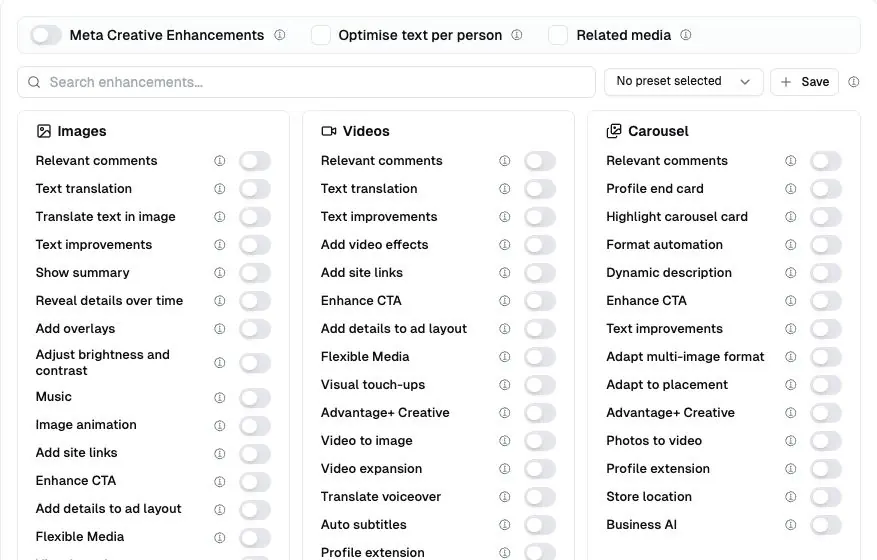Turn on Carousel Profile extension toggle

point(826,469)
